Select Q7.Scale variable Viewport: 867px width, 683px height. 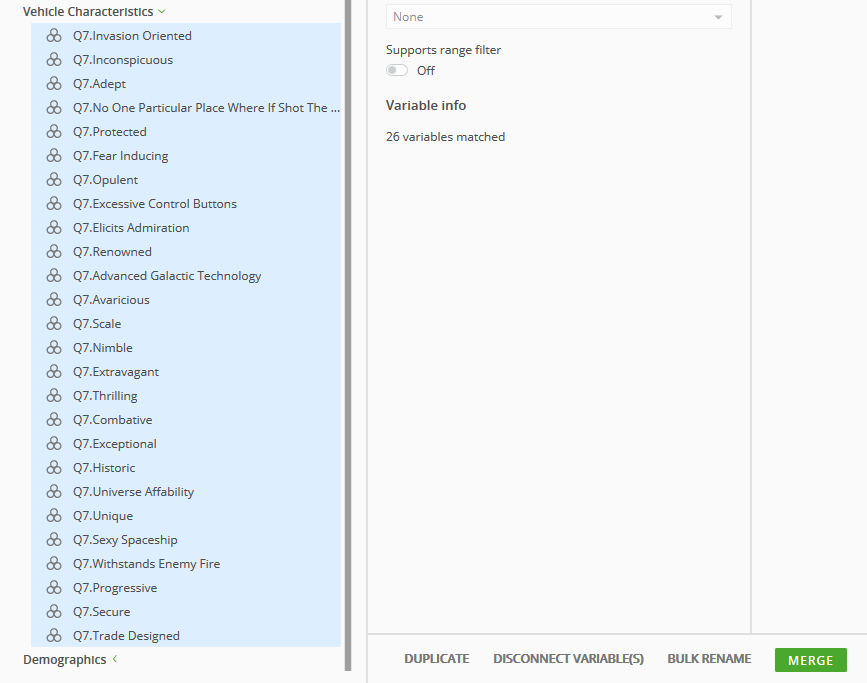pyautogui.click(x=186, y=324)
